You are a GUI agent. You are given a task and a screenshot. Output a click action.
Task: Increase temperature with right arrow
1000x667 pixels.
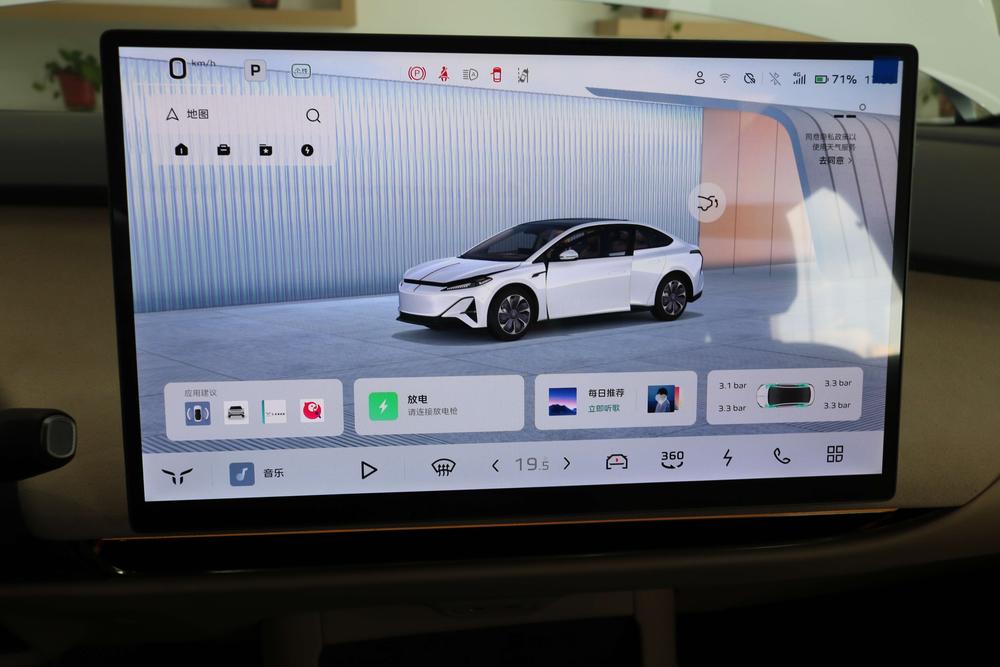pyautogui.click(x=567, y=464)
